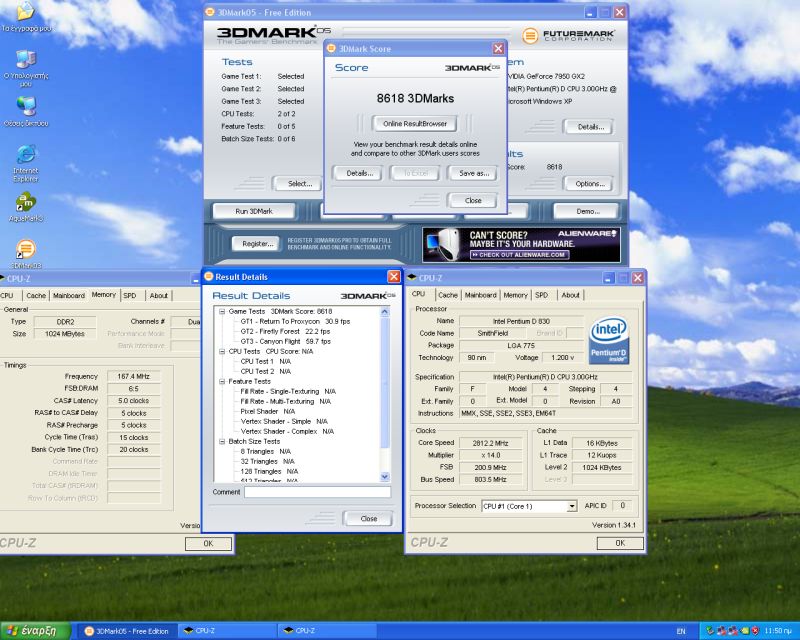
Task: Select the My Computer desktop icon
Action: 26,68
